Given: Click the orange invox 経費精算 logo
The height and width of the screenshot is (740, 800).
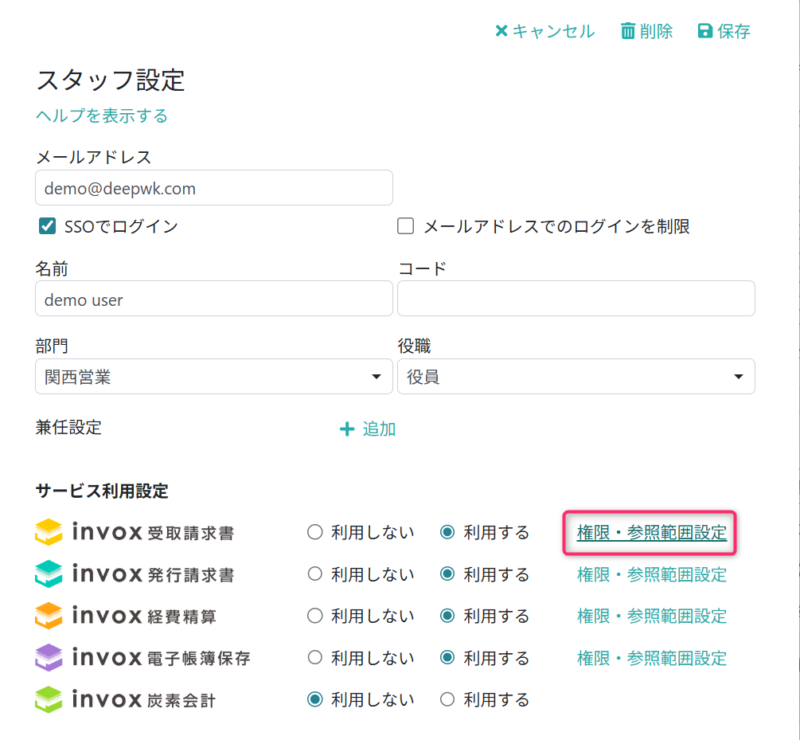Looking at the screenshot, I should [x=48, y=615].
